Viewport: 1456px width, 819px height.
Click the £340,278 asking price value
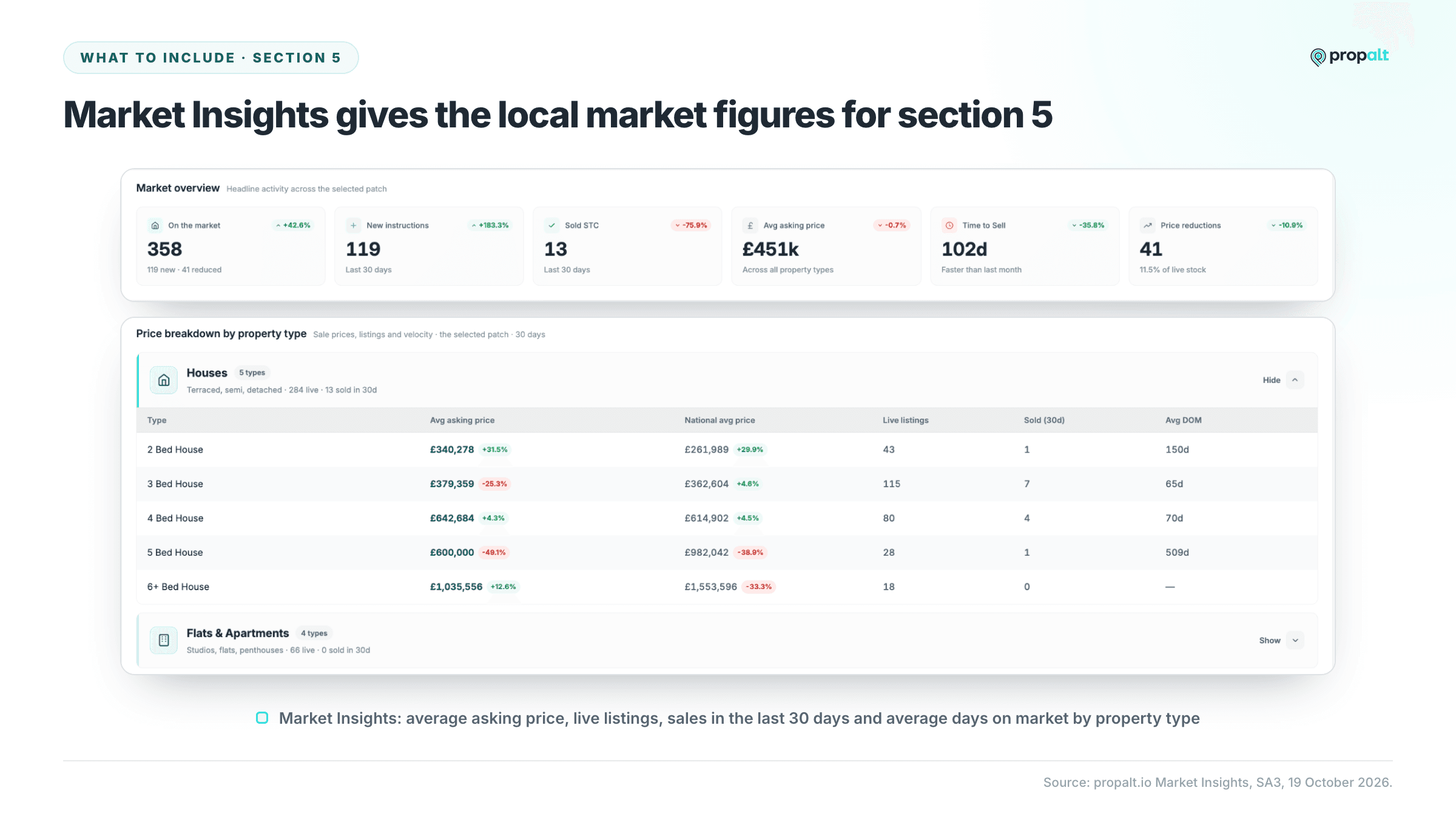coord(452,450)
